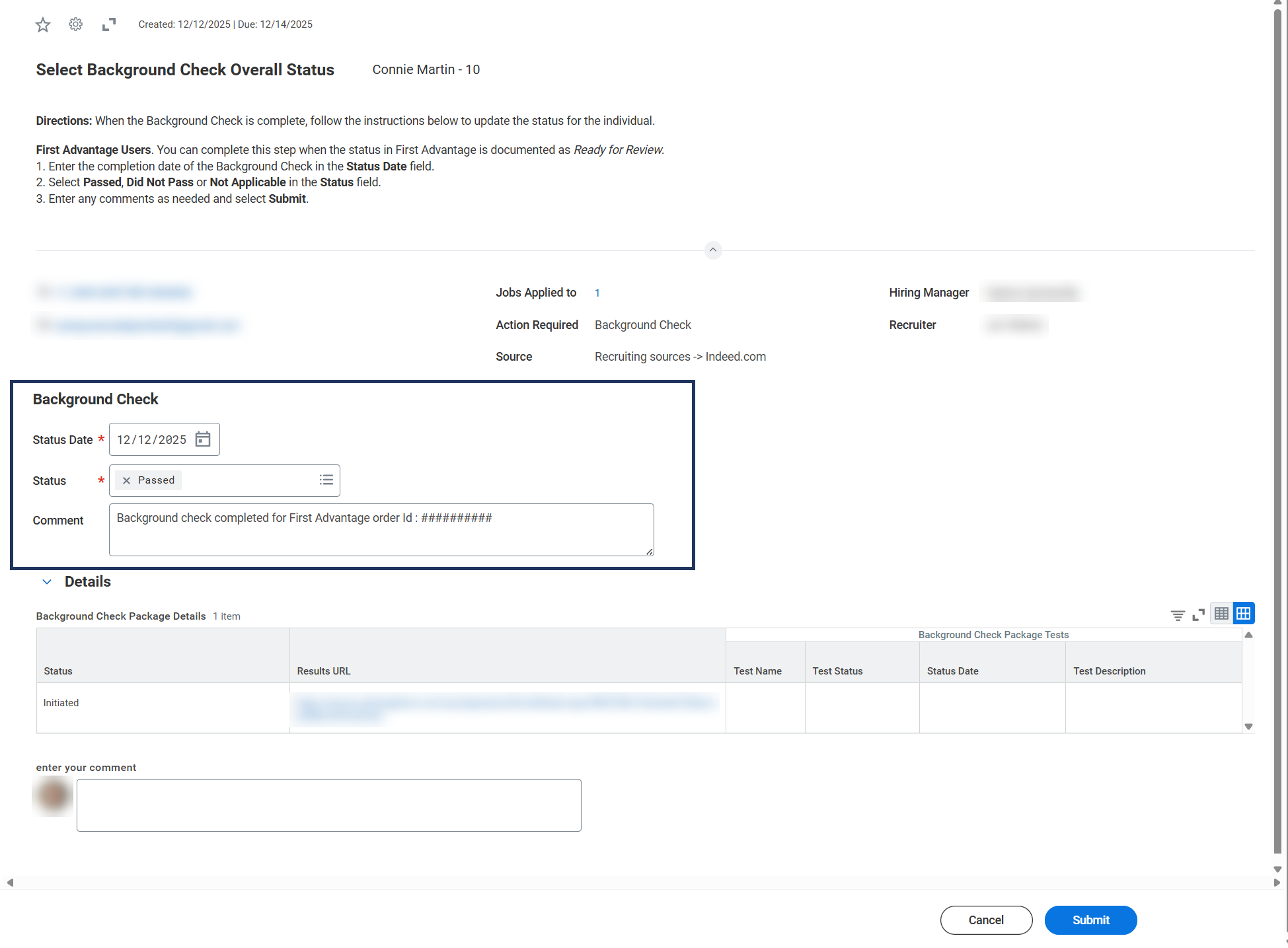Click the fullscreen expand icon at top
The width and height of the screenshot is (1288, 948).
coord(109,24)
